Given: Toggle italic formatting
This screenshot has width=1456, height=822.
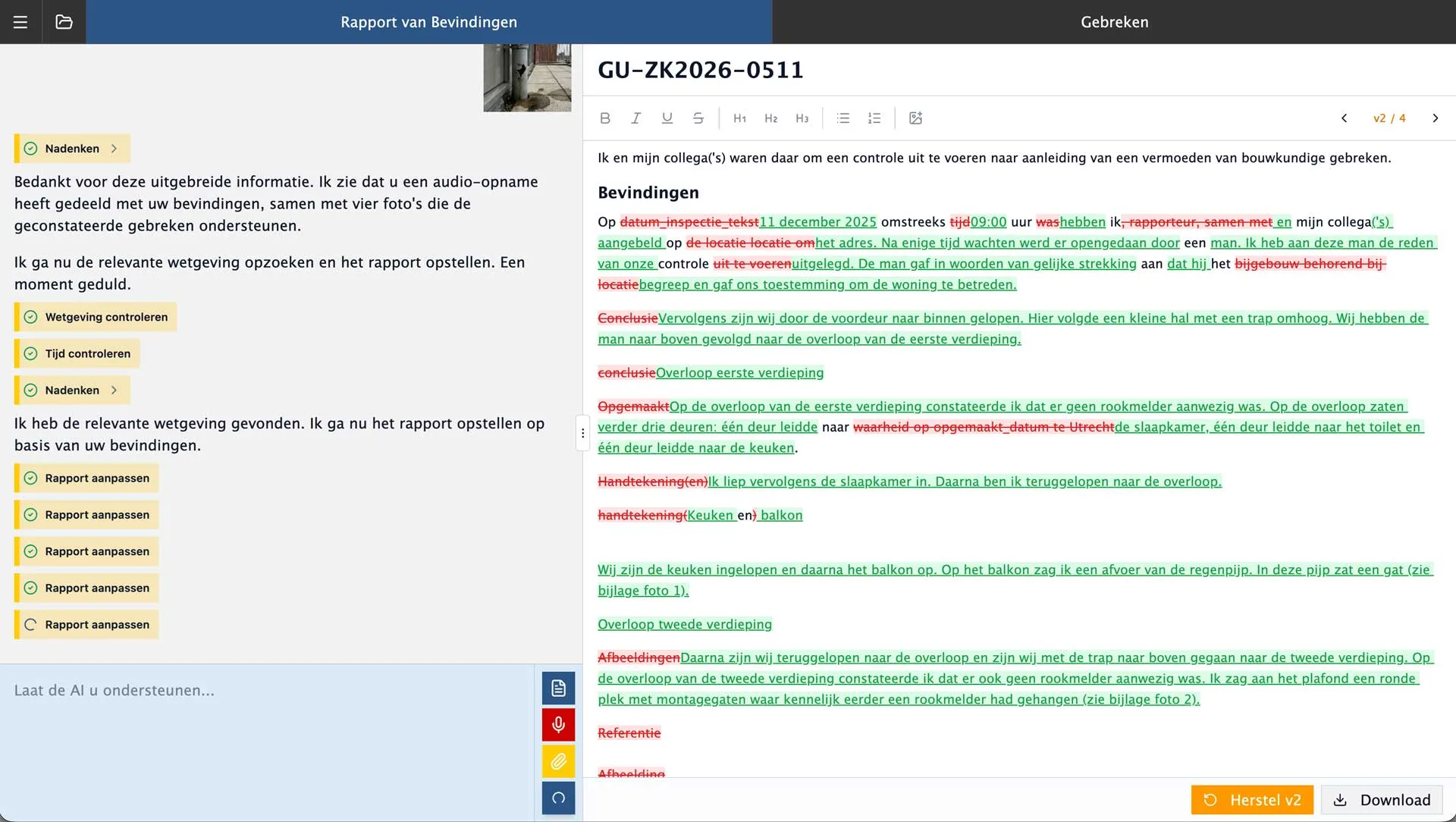Looking at the screenshot, I should tap(636, 118).
